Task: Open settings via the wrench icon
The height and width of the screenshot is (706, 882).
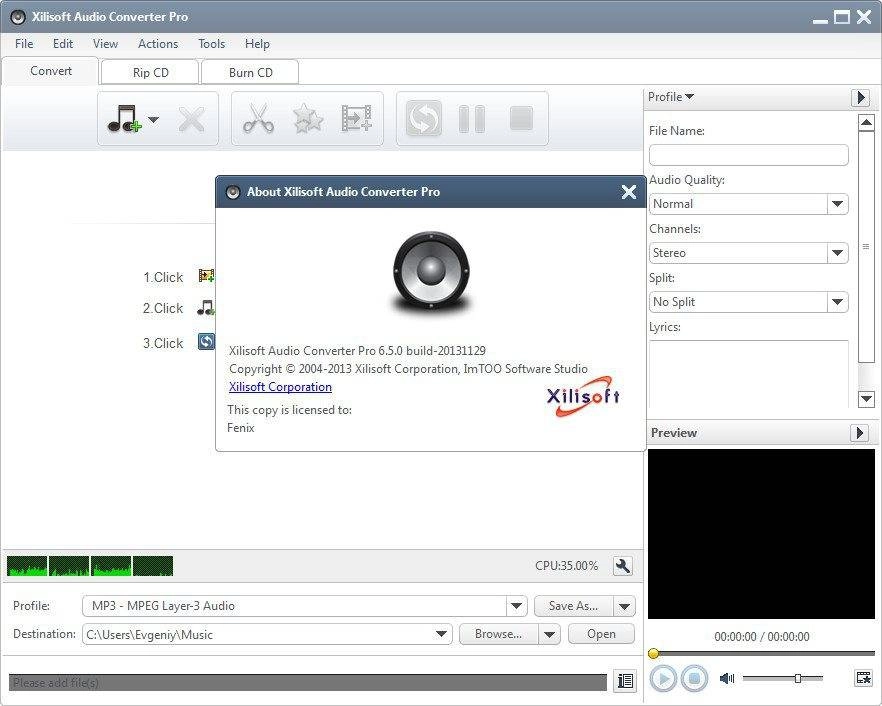Action: [x=623, y=566]
